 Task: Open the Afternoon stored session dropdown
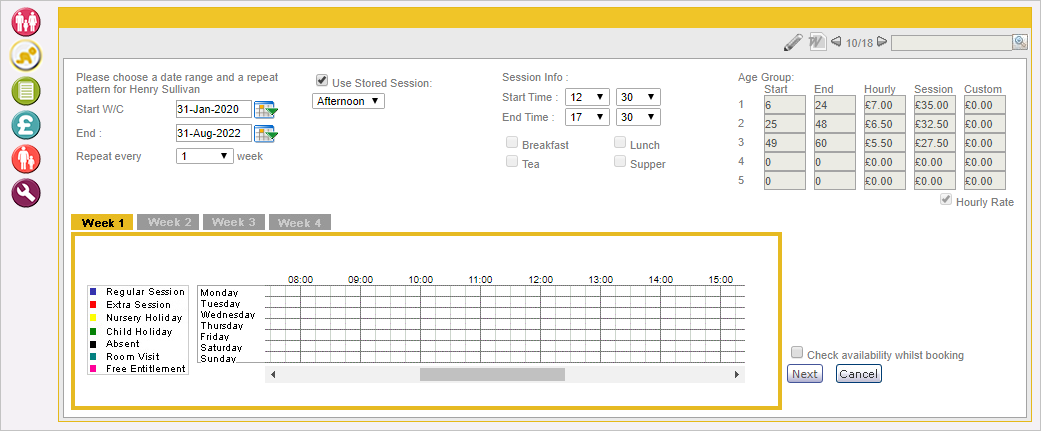(348, 101)
